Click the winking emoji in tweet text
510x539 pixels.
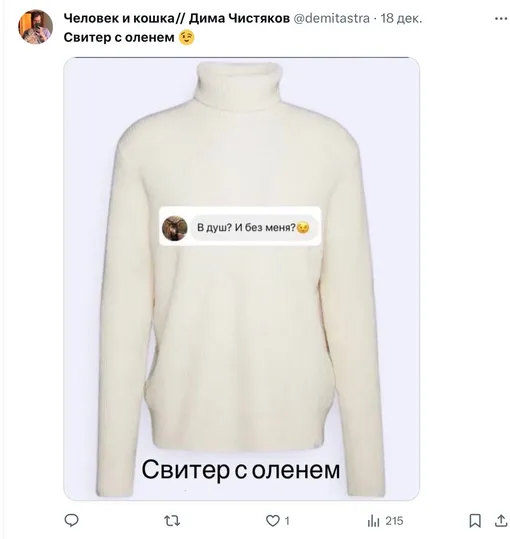187,37
